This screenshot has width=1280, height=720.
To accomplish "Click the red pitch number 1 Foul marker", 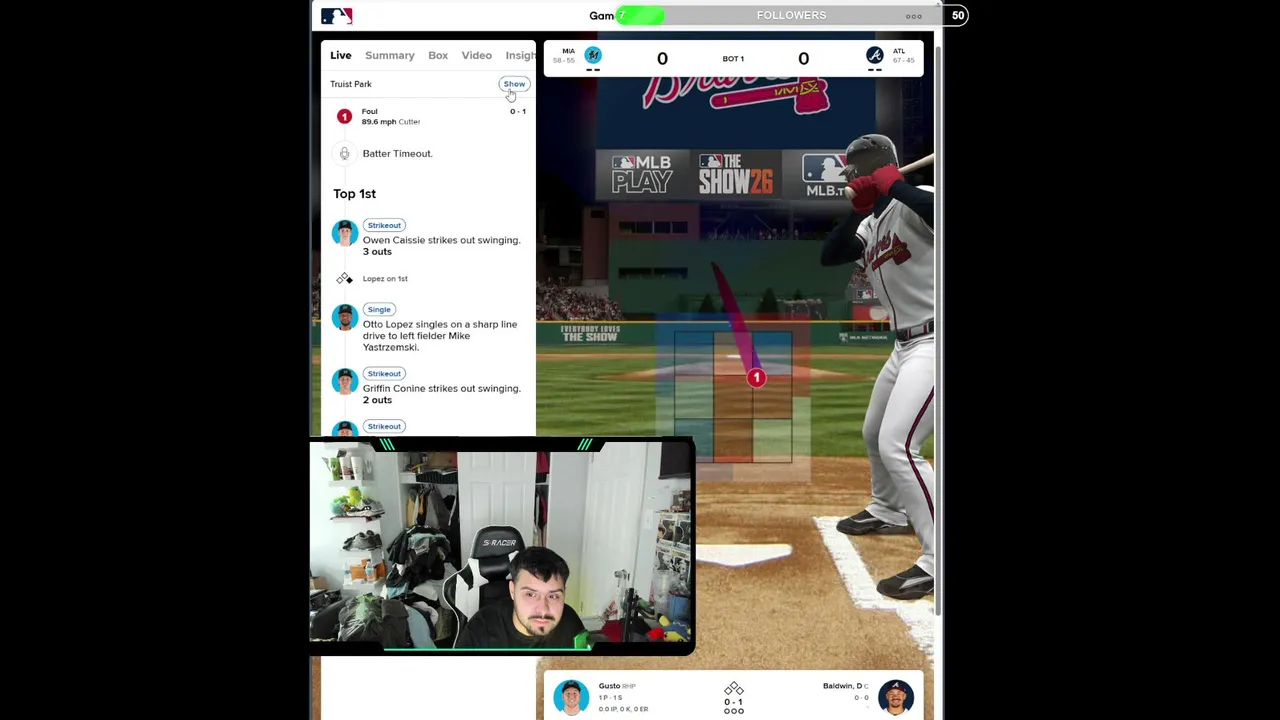I will pos(344,117).
